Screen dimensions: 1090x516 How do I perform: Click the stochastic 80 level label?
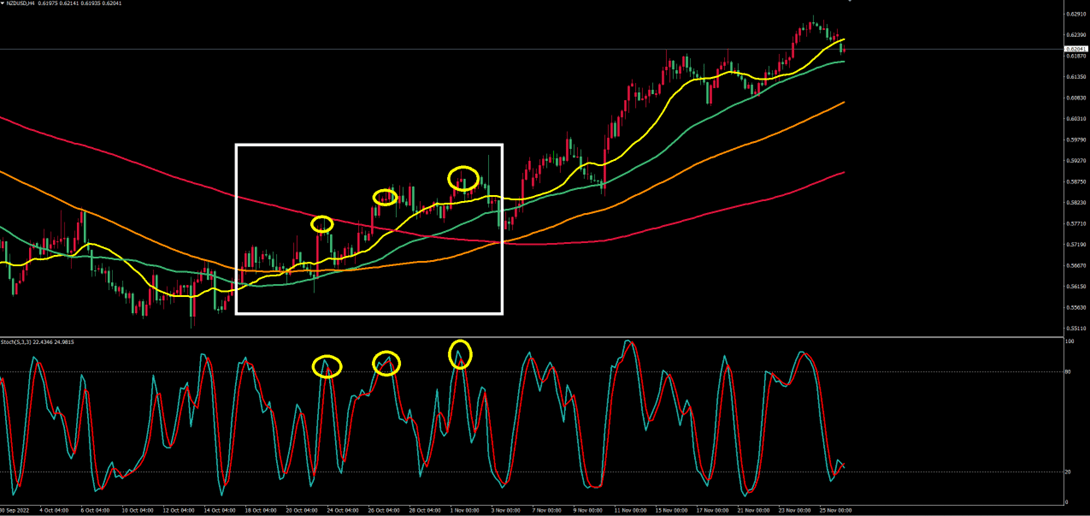point(1068,372)
